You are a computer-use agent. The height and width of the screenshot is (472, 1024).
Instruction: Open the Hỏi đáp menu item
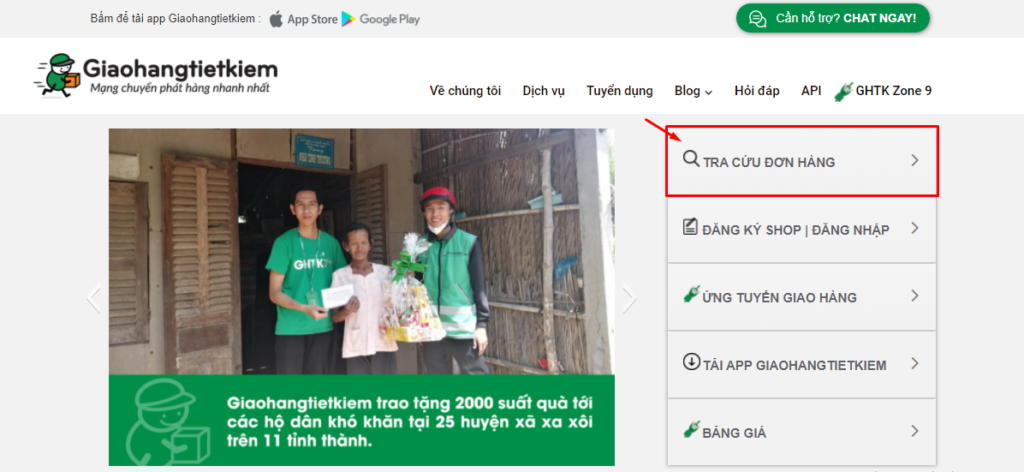click(x=757, y=91)
